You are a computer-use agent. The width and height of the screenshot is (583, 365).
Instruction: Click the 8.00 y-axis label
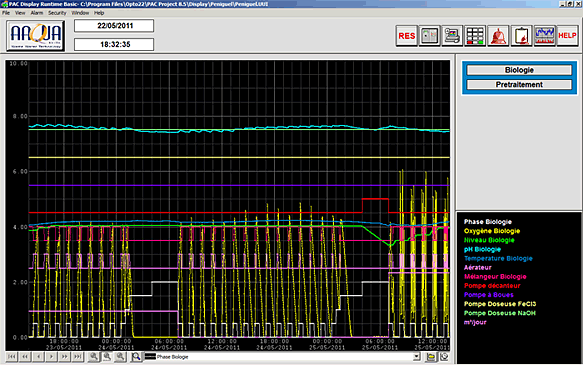(x=20, y=116)
